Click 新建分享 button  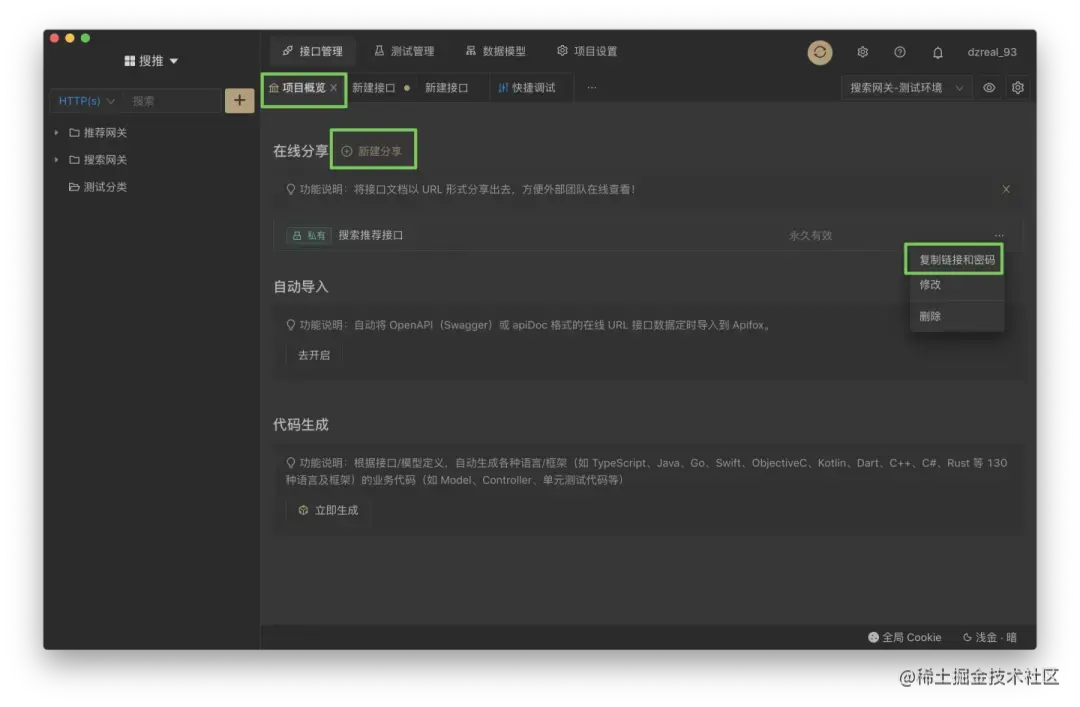click(373, 151)
